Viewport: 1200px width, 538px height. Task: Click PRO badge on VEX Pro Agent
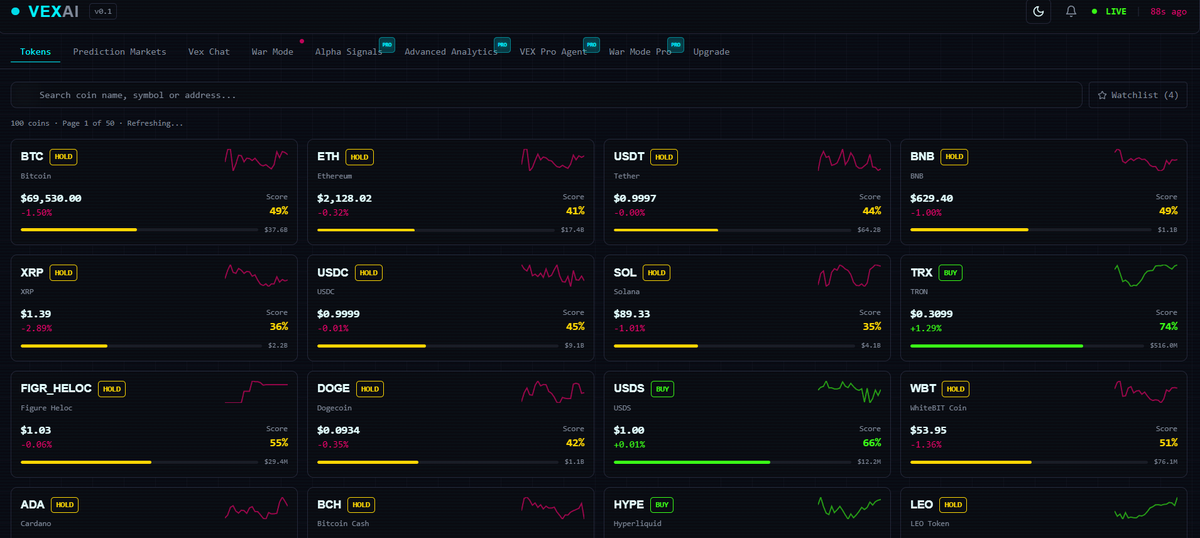591,44
